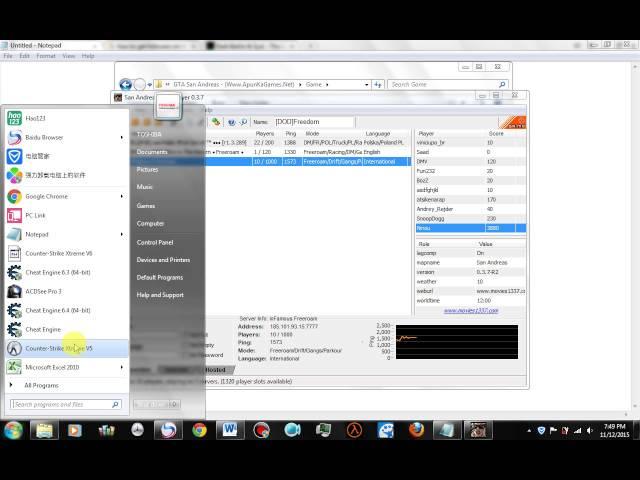Screen dimensions: 640x480
Task: Click the Search Game field in Explorer
Action: 448,84
